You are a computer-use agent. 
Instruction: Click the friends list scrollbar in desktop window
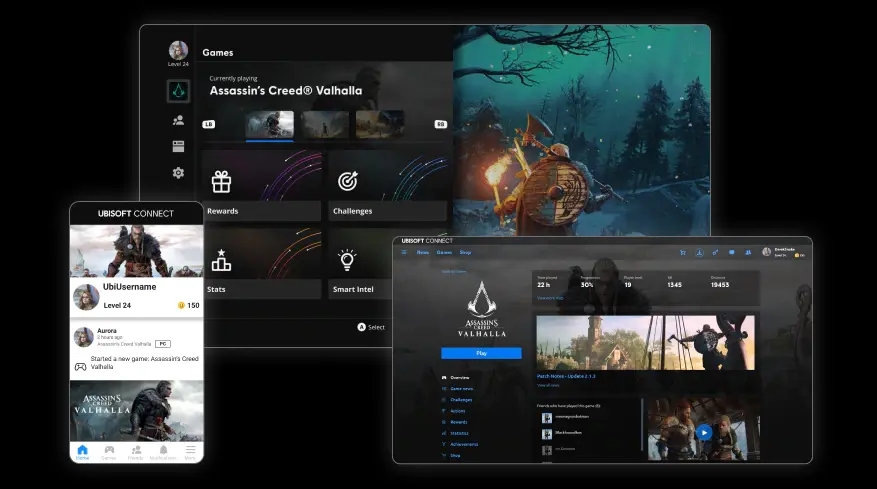coord(642,424)
